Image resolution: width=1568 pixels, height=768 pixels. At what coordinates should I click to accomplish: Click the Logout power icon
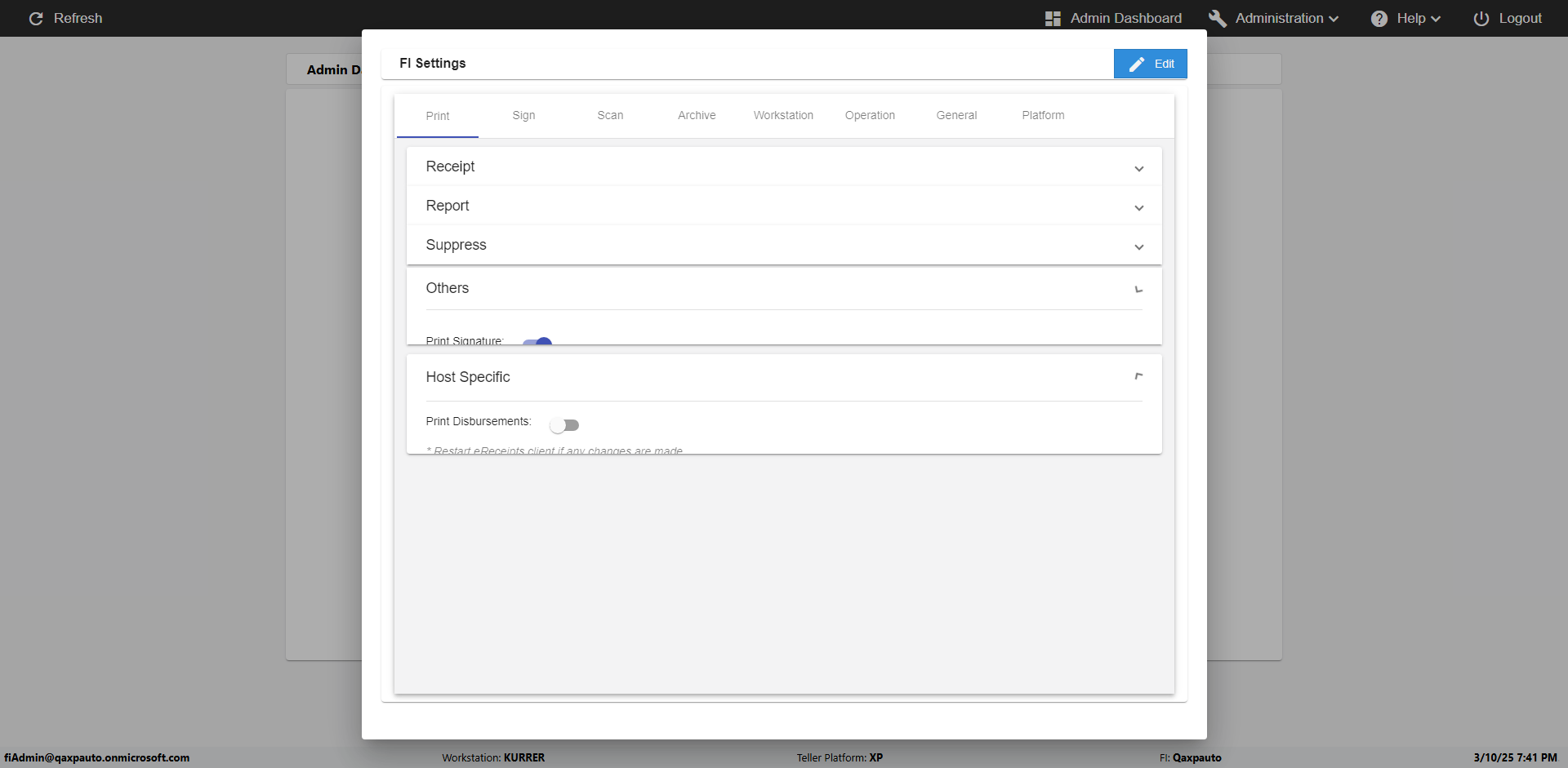coord(1481,18)
